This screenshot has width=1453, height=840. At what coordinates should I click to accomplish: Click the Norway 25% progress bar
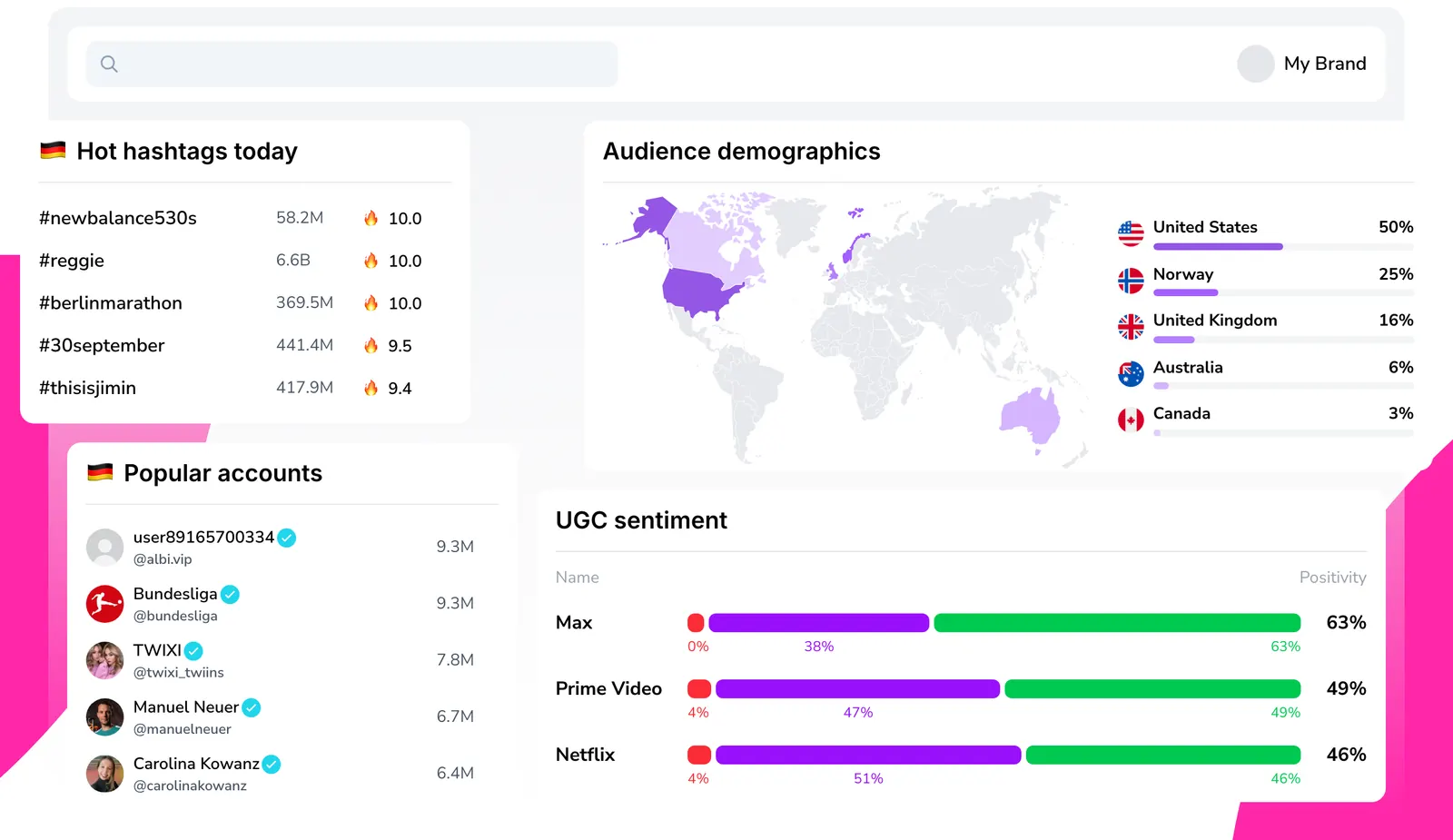point(1283,292)
